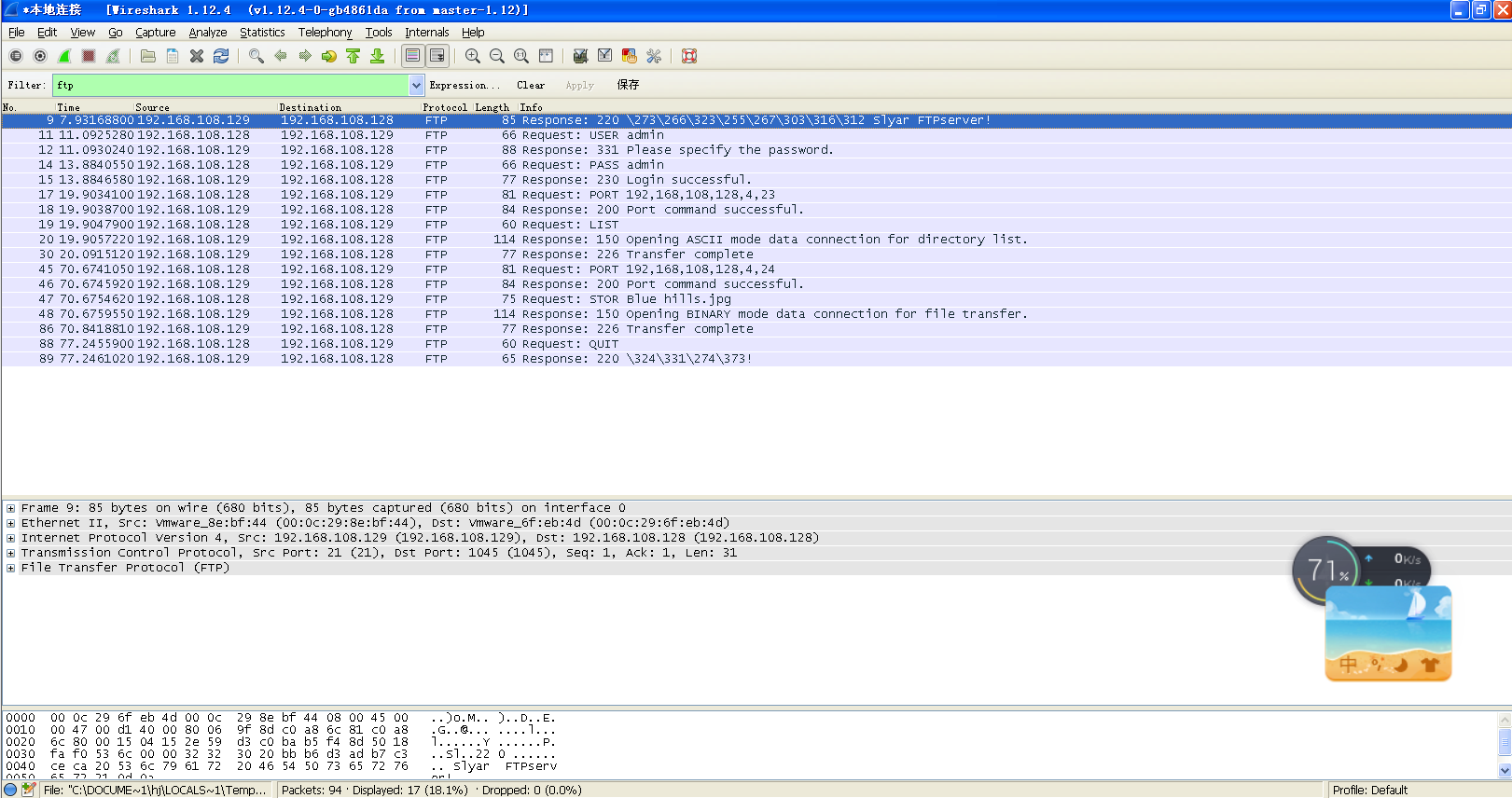Stop the running capture with the red square icon

pos(89,56)
